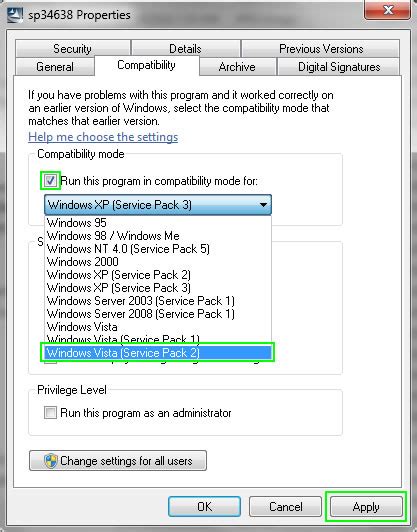Click the sp34638 Properties title bar icon
This screenshot has height=532, width=417.
click(14, 15)
